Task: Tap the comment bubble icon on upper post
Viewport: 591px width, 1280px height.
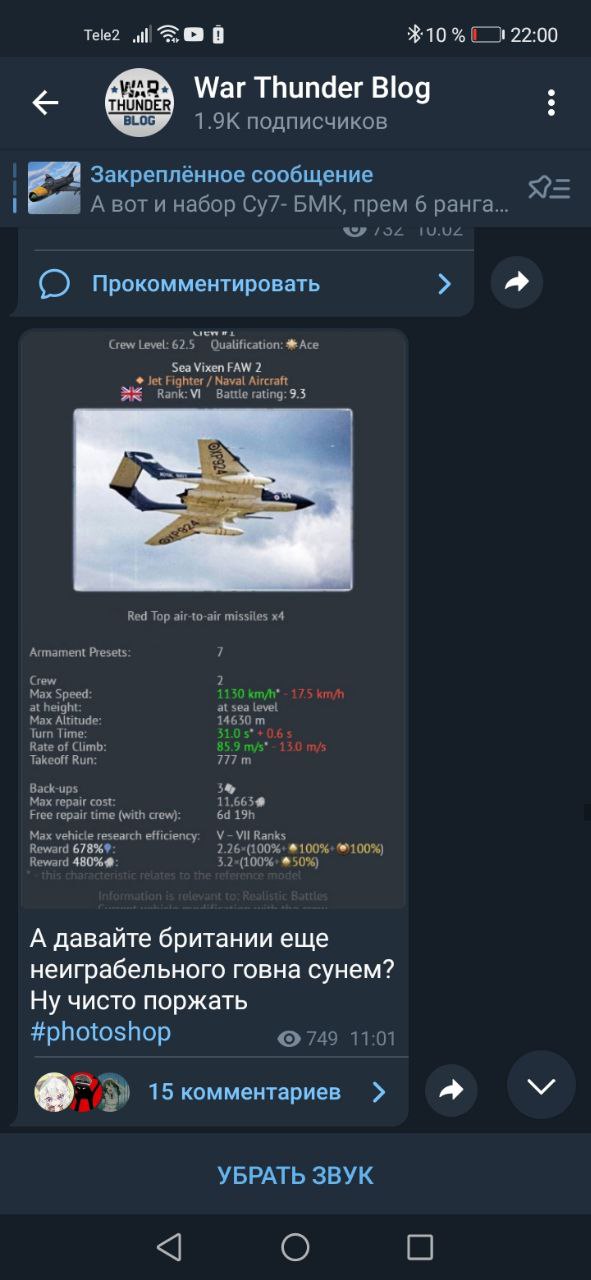Action: pyautogui.click(x=54, y=284)
